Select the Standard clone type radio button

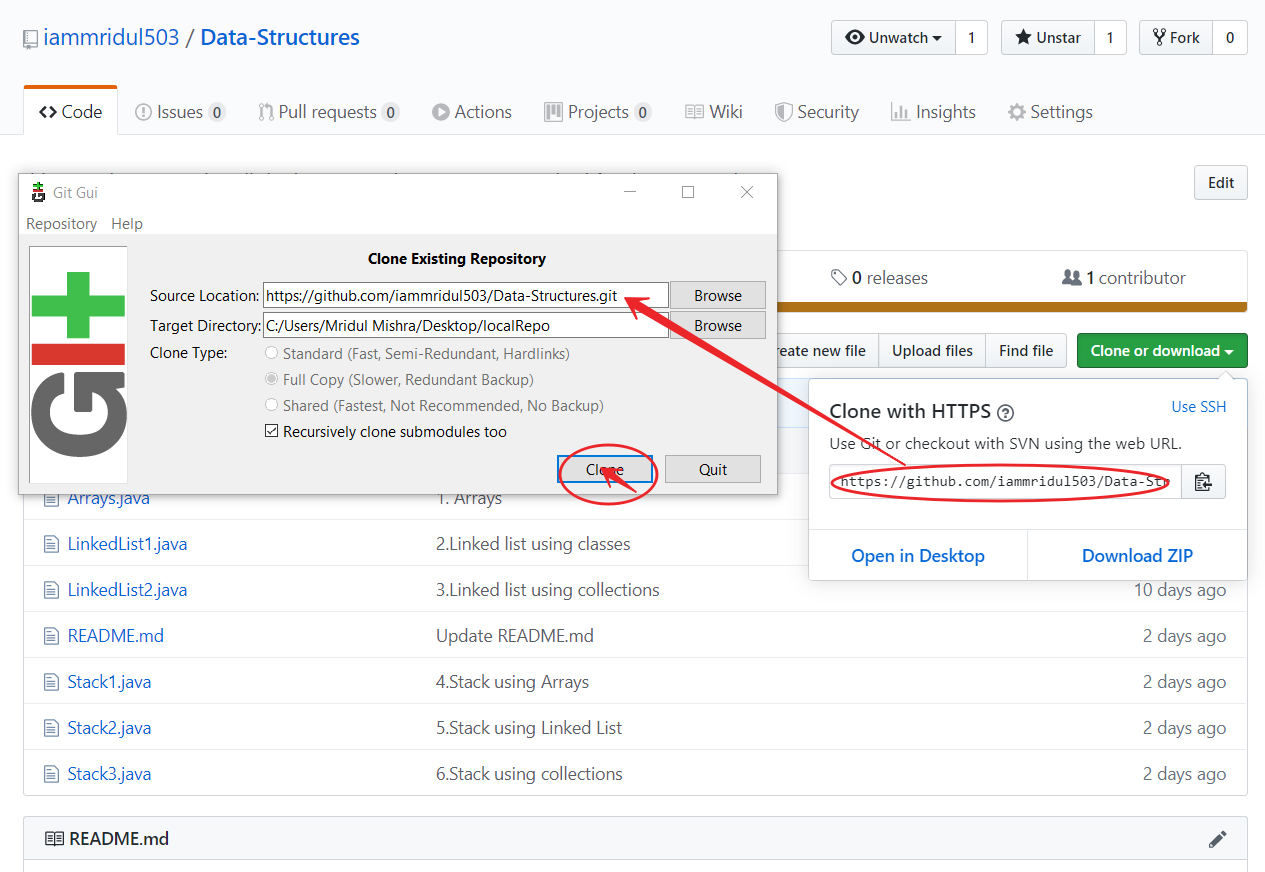(271, 354)
